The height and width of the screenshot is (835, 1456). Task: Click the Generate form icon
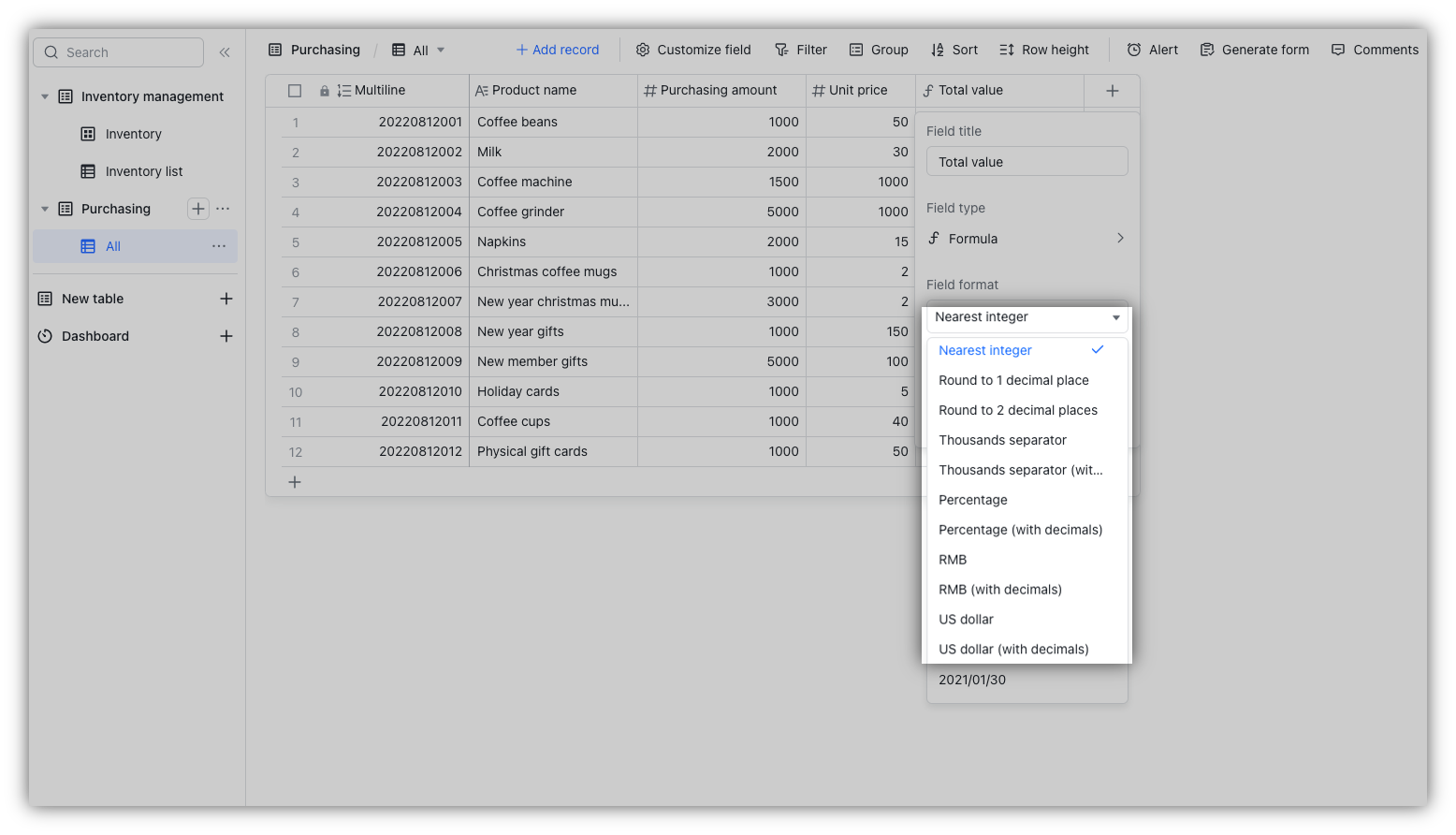1206,50
